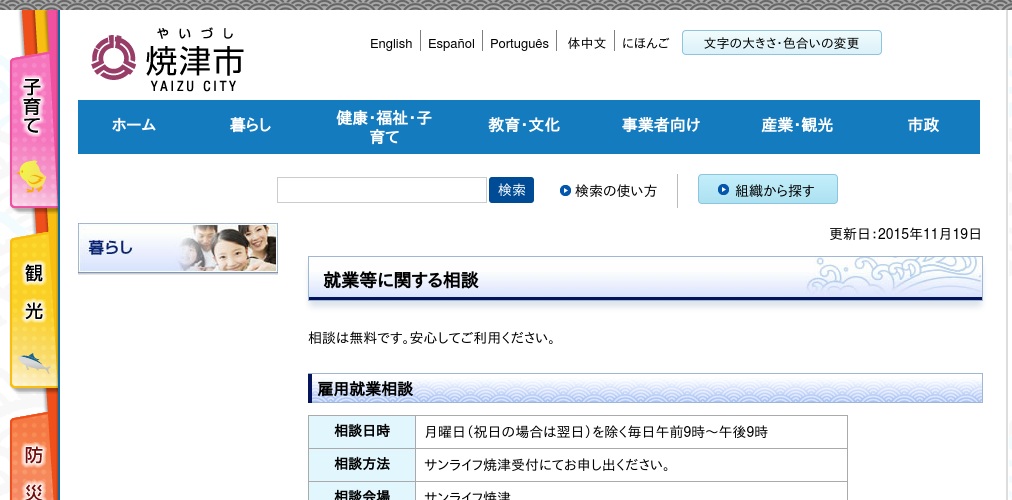Open 健康・福祉・子育て navigation item
This screenshot has height=500, width=1012.
tap(384, 127)
